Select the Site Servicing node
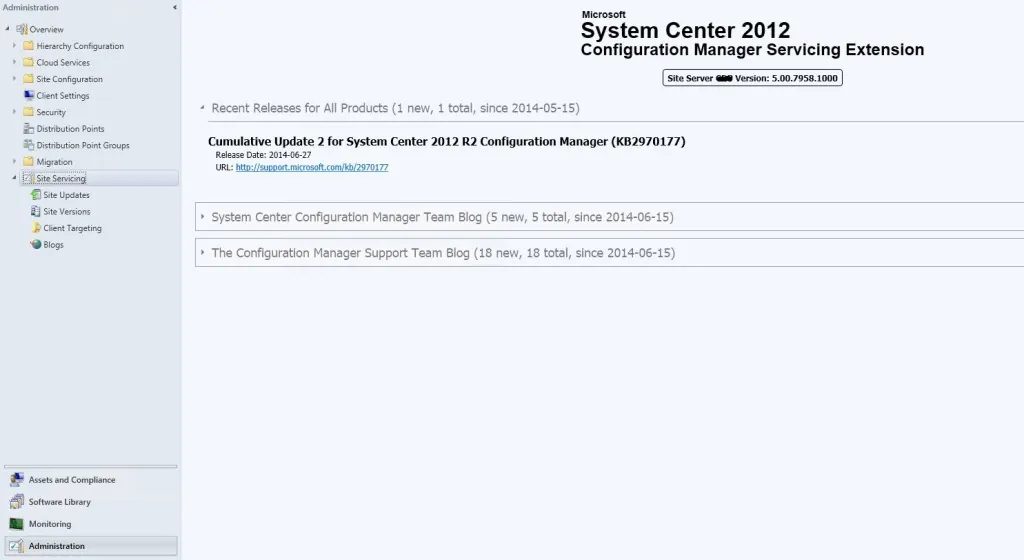The height and width of the screenshot is (560, 1024). [61, 178]
